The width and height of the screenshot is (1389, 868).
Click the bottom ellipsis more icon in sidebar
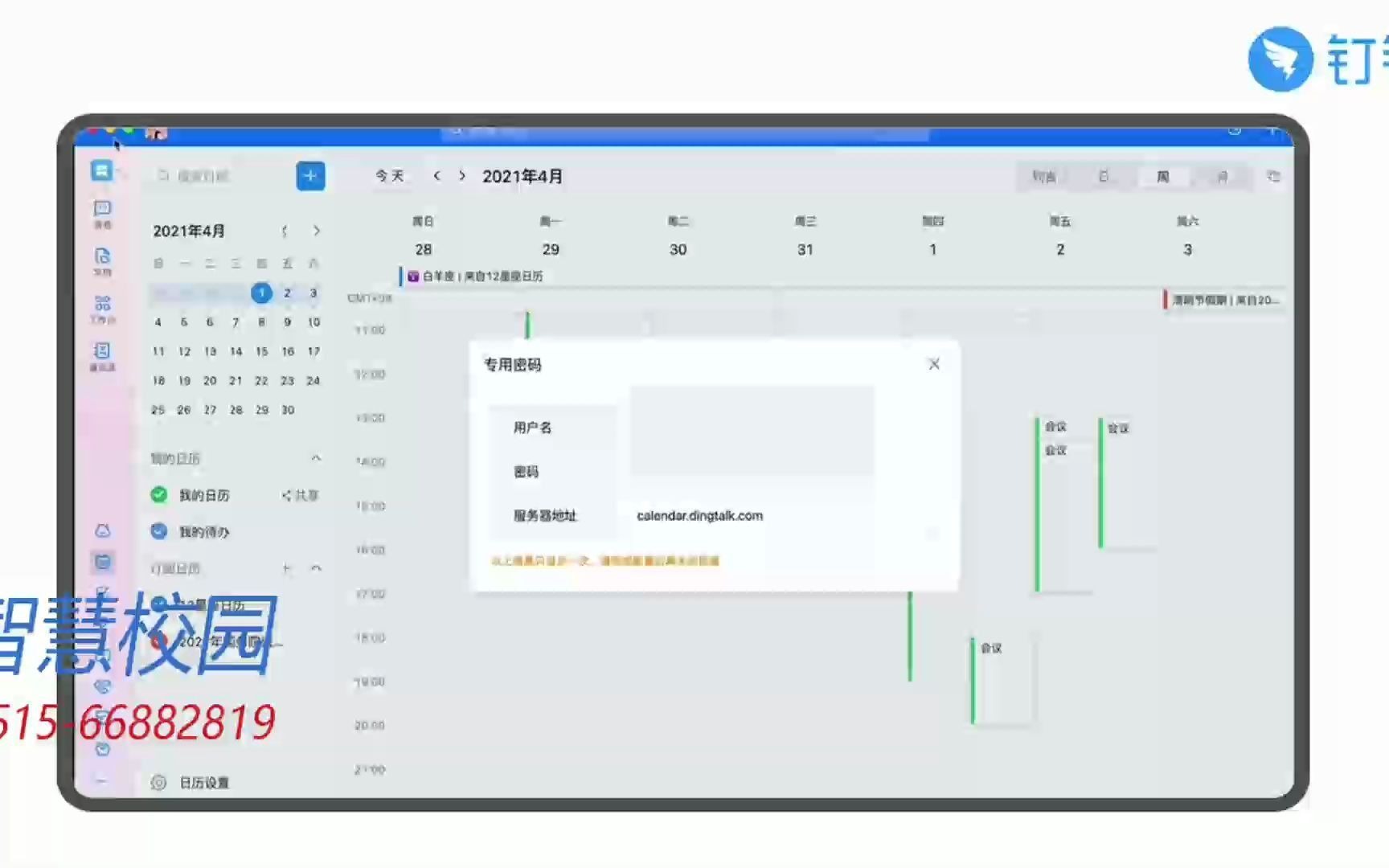pyautogui.click(x=102, y=780)
